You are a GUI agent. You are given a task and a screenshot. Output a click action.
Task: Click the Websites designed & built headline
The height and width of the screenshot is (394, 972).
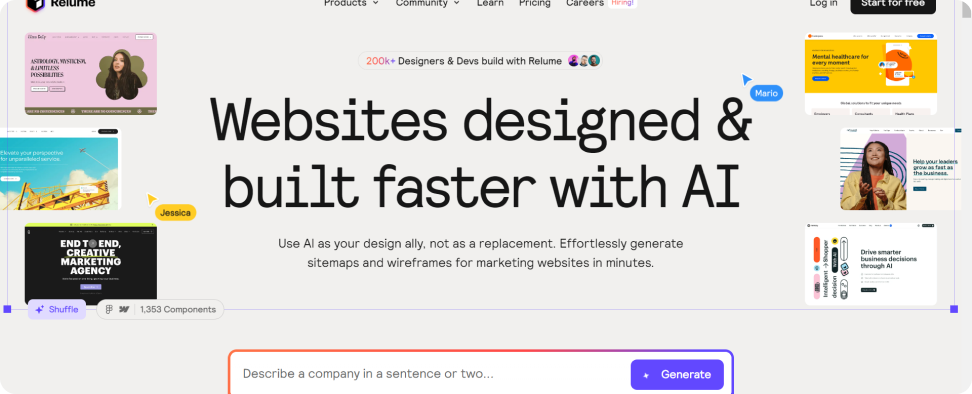pyautogui.click(x=481, y=152)
